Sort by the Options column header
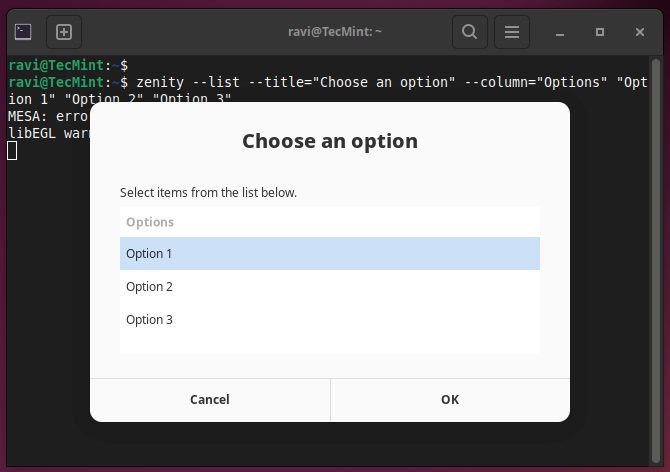This screenshot has width=670, height=472. click(150, 222)
